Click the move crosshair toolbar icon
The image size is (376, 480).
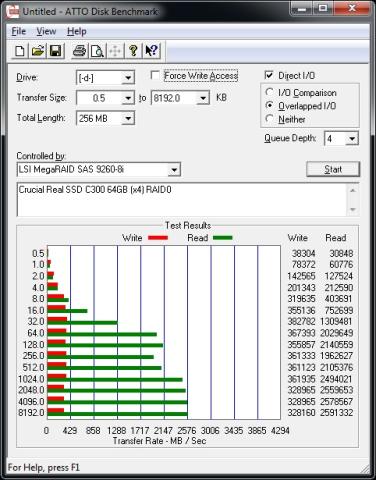pos(115,51)
